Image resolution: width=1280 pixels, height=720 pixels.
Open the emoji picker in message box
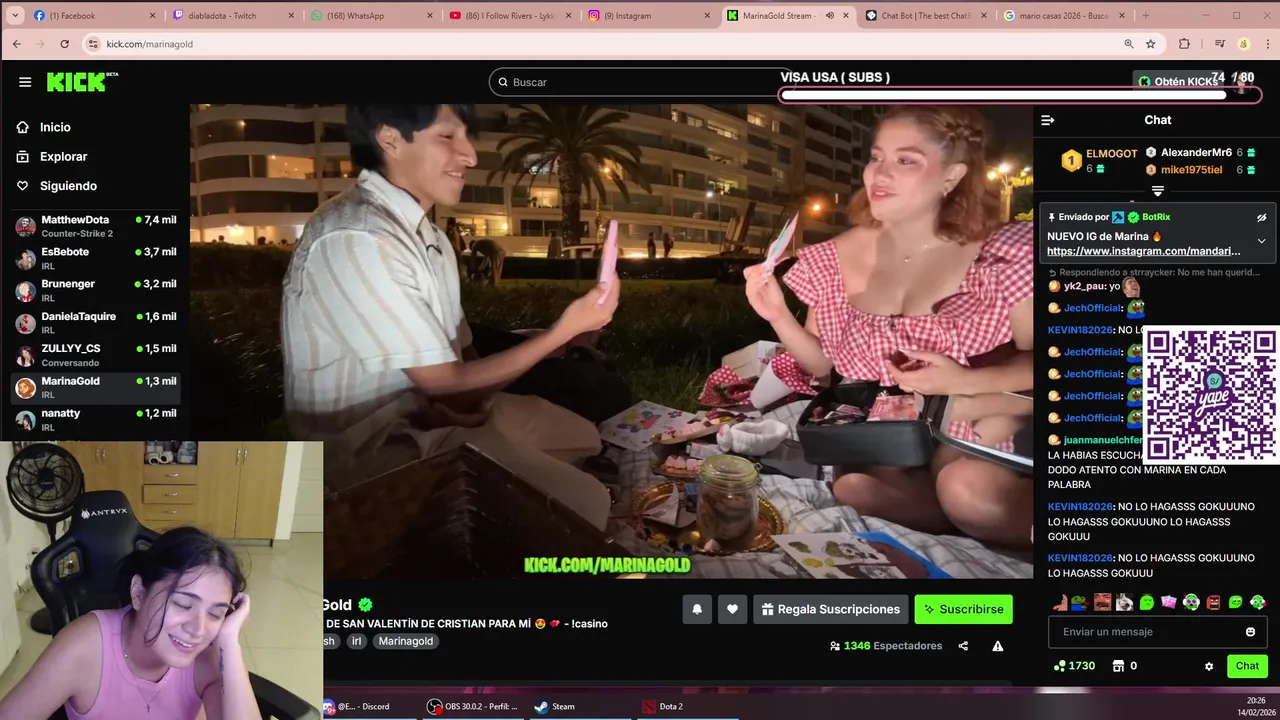tap(1250, 632)
